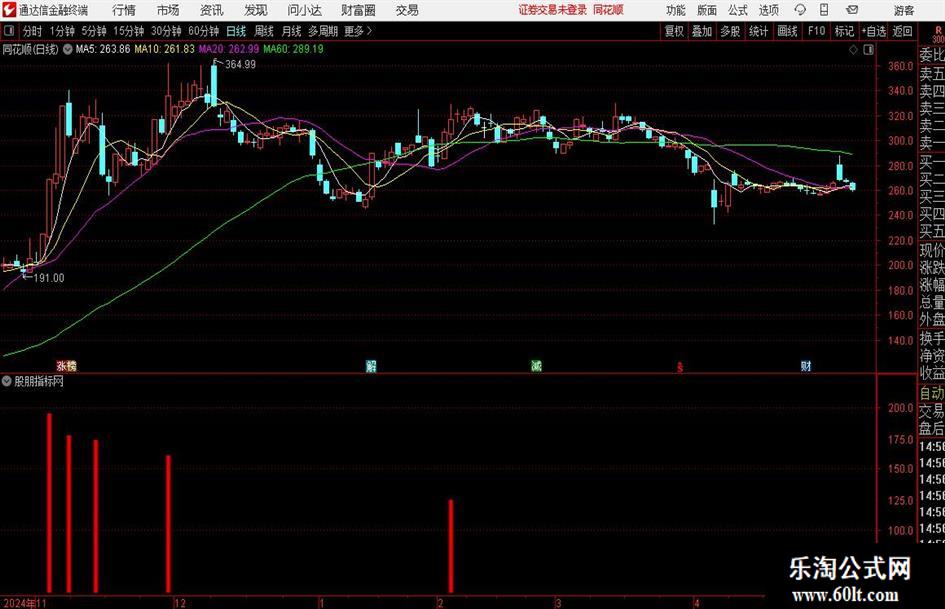Open the mail envelope icon

852,10
